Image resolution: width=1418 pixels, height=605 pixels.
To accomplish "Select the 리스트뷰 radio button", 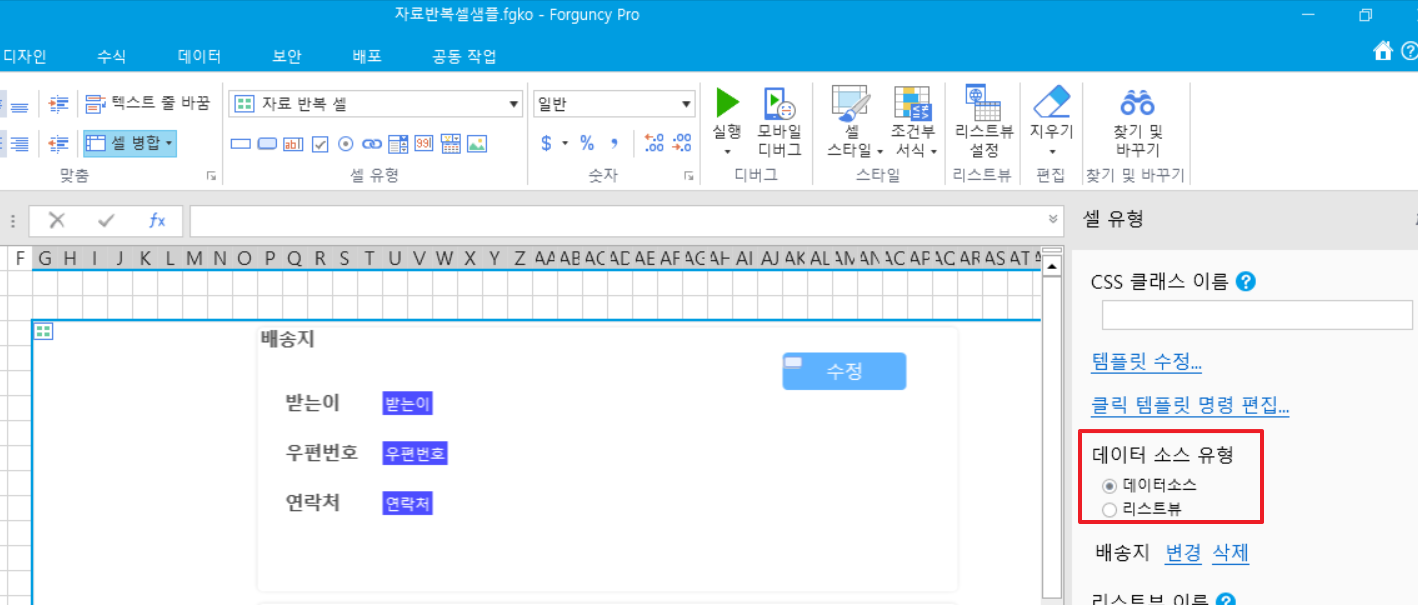I will [1109, 510].
